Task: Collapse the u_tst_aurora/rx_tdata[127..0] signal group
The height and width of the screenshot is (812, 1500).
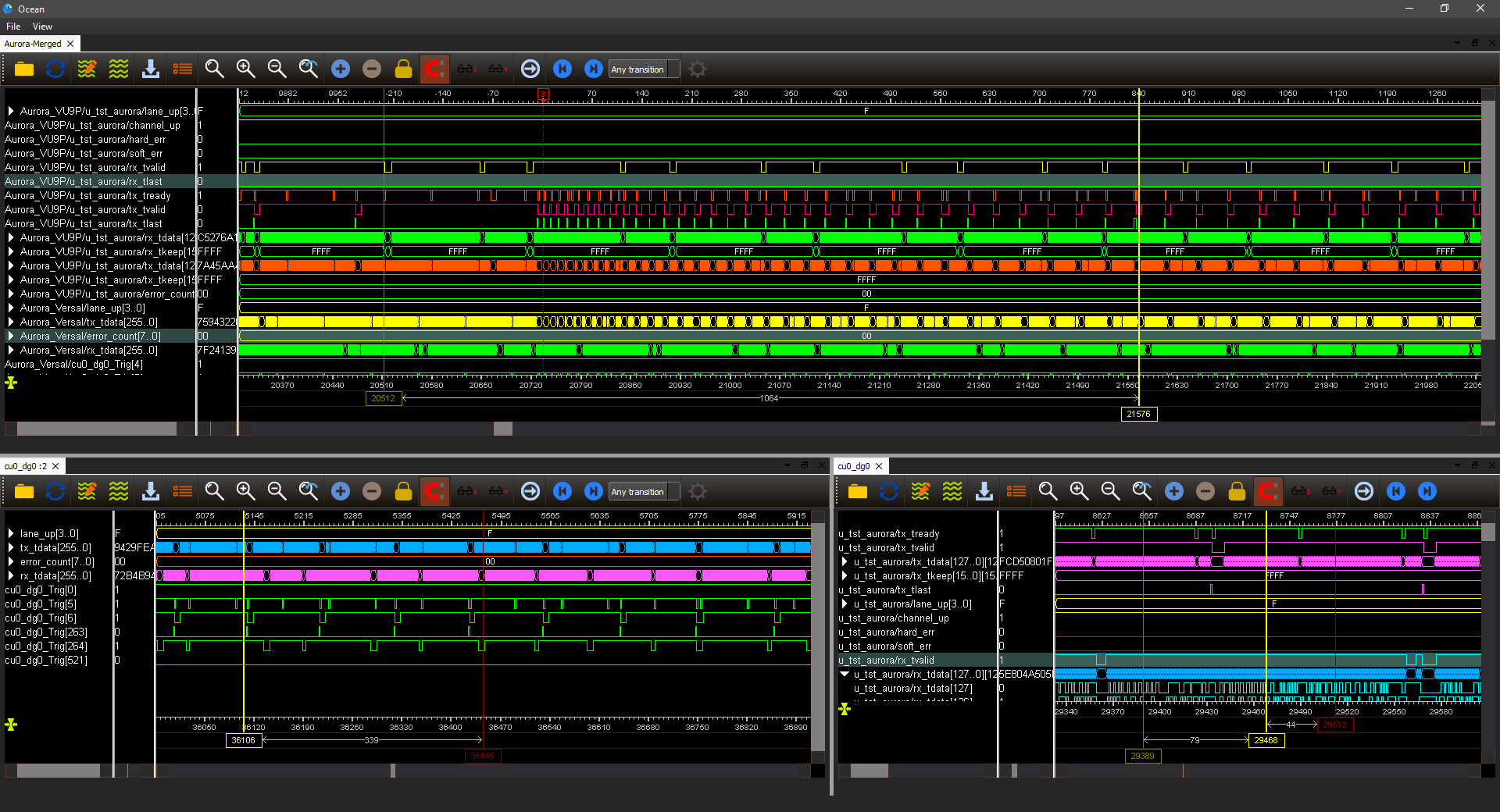Action: [x=845, y=675]
